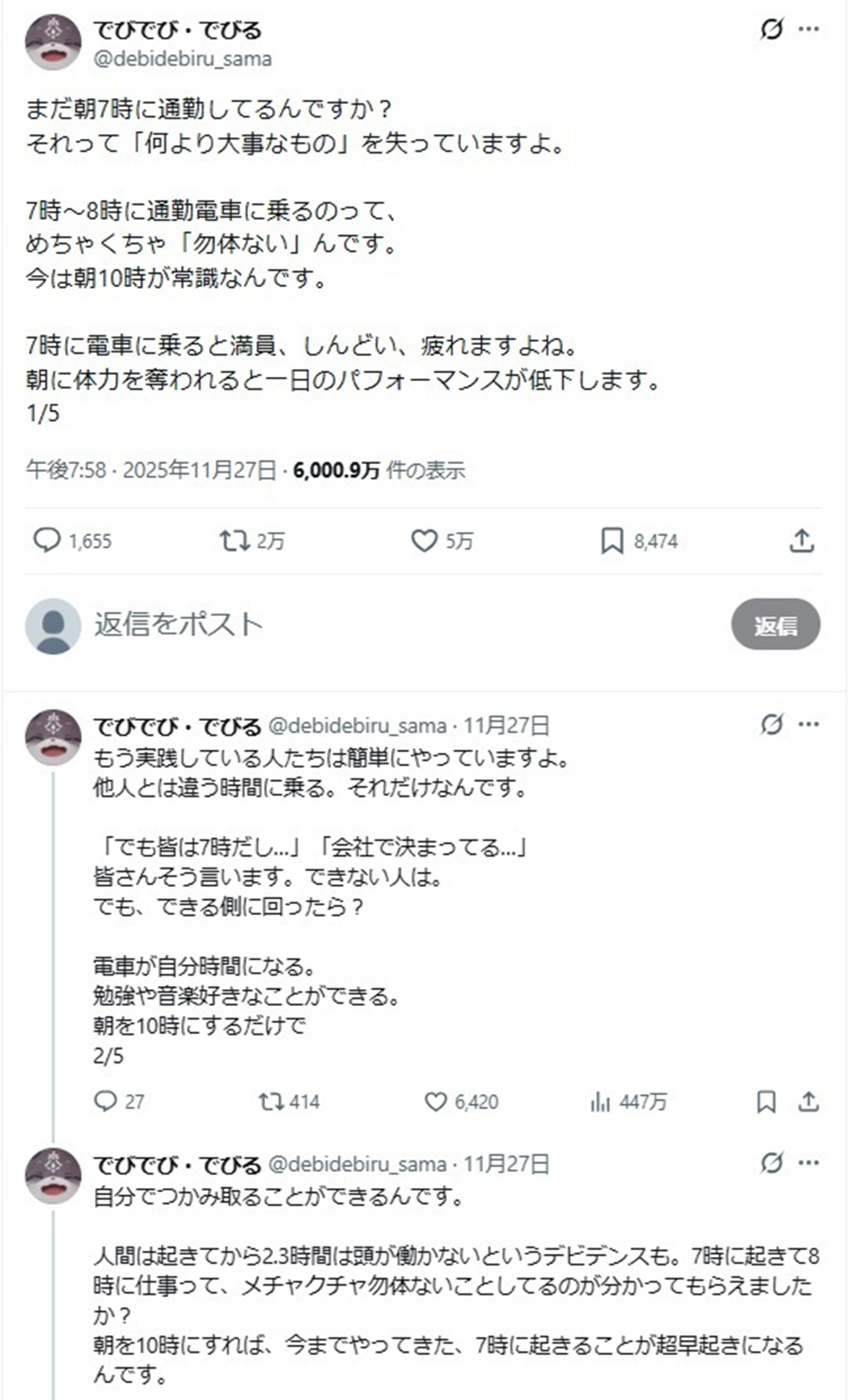866x1400 pixels.
Task: Repost the main post with 2万 reposts
Action: 235,541
